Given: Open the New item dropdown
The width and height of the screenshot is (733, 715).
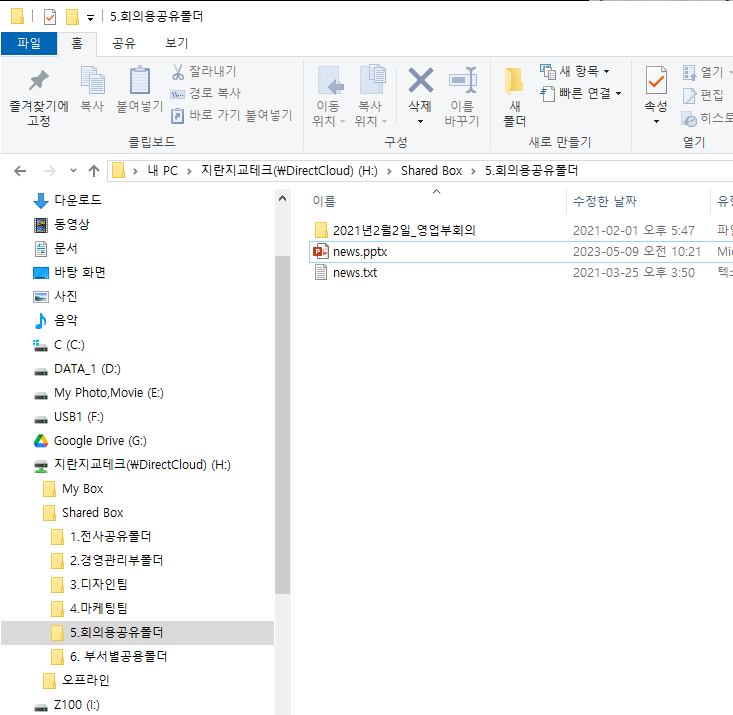Looking at the screenshot, I should (x=574, y=71).
